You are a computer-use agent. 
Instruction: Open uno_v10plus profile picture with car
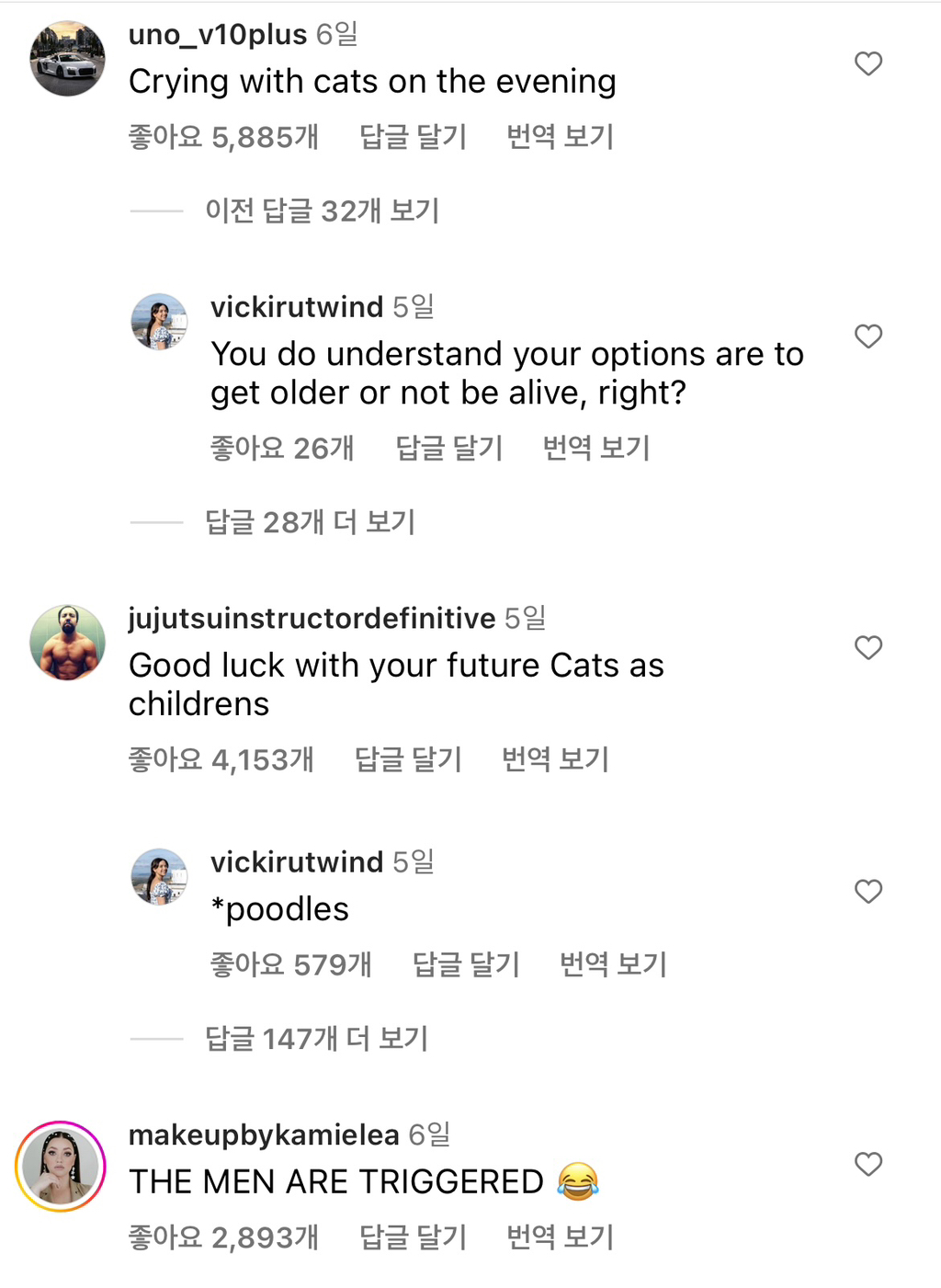tap(67, 59)
